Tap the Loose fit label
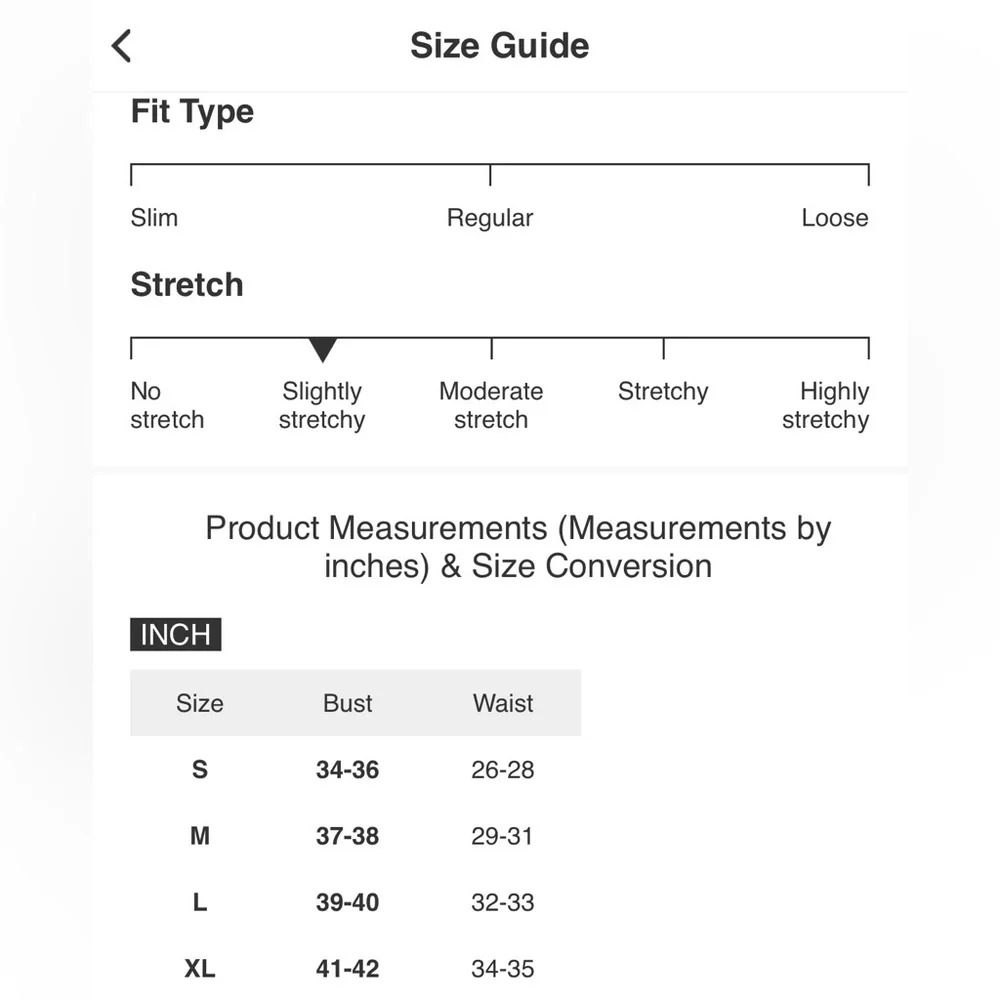This screenshot has height=1000, width=1000. 834,218
